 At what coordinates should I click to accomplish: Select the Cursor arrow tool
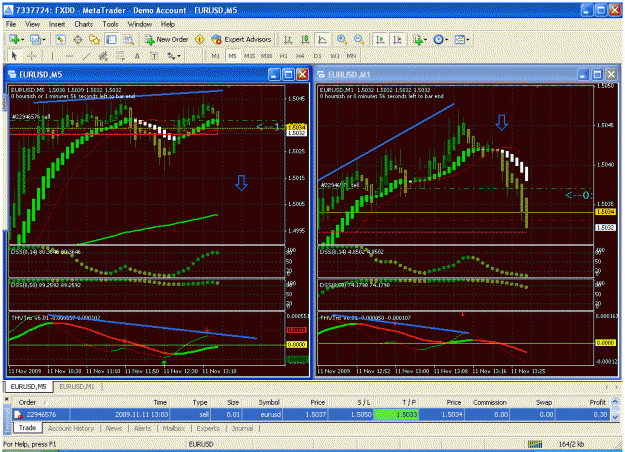tap(15, 56)
